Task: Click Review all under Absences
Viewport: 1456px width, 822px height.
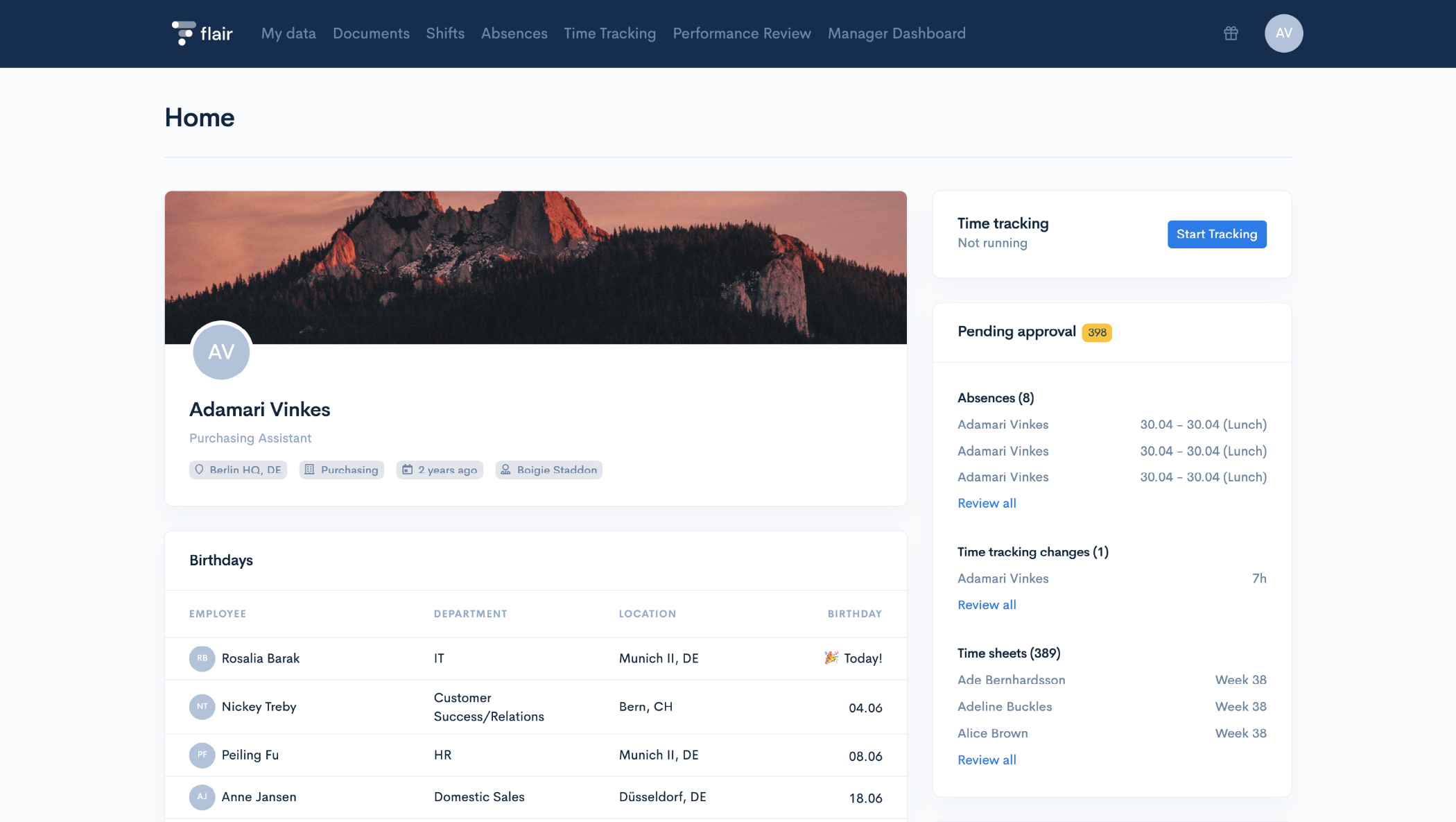Action: pyautogui.click(x=986, y=503)
